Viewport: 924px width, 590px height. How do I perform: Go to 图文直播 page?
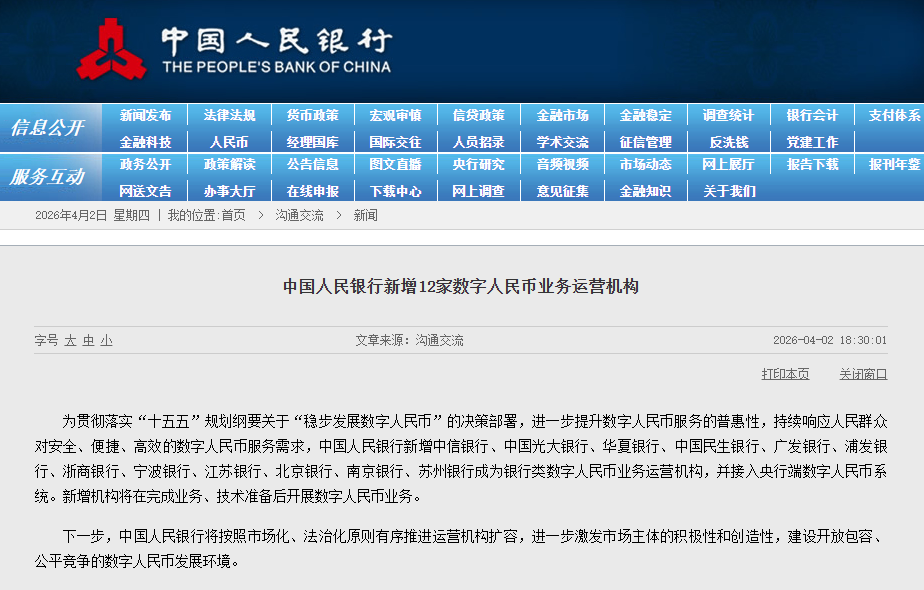coord(395,164)
